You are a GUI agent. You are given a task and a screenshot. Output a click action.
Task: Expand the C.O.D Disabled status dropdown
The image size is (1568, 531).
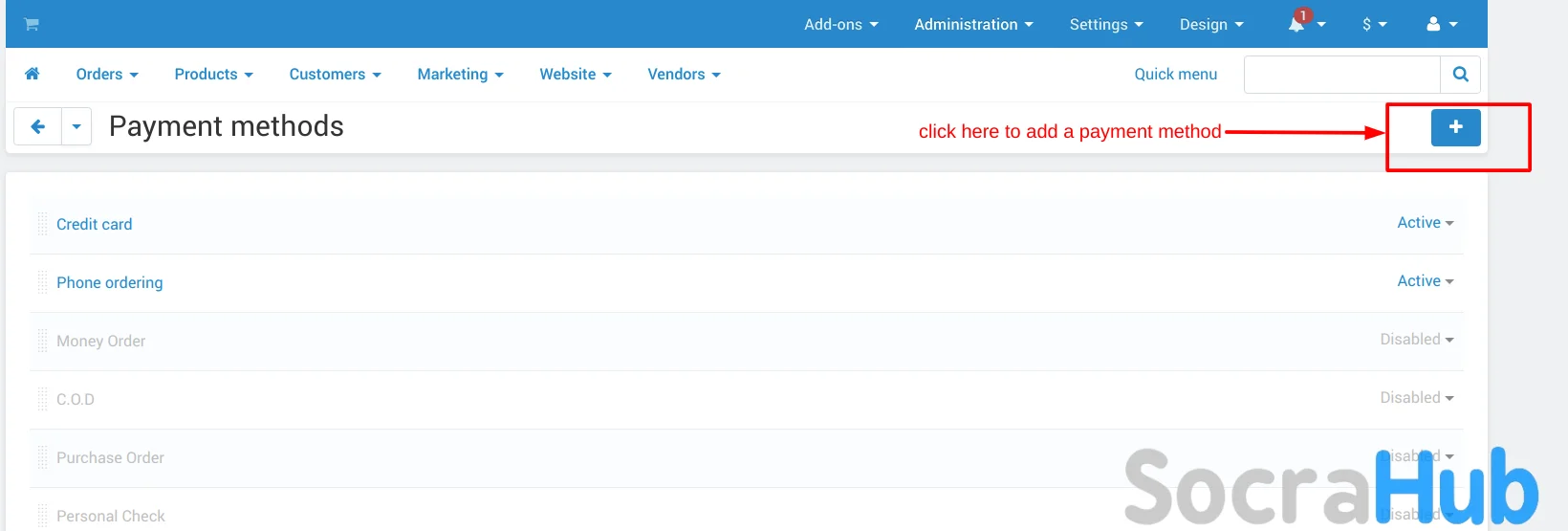point(1416,398)
